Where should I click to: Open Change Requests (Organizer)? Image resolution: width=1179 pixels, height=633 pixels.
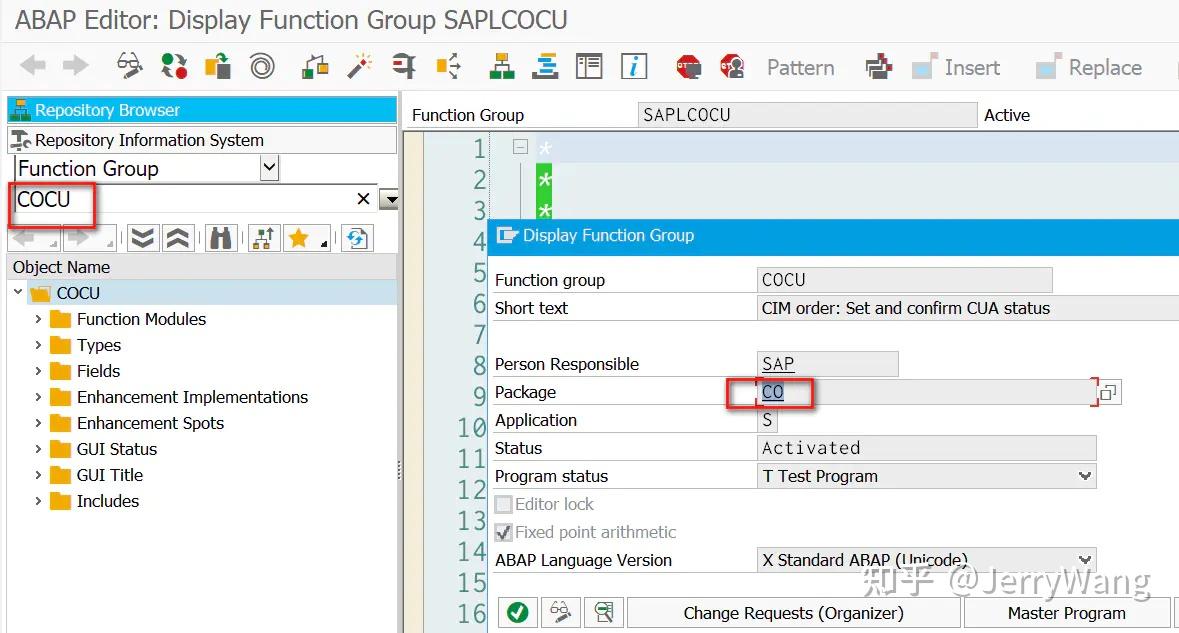793,612
